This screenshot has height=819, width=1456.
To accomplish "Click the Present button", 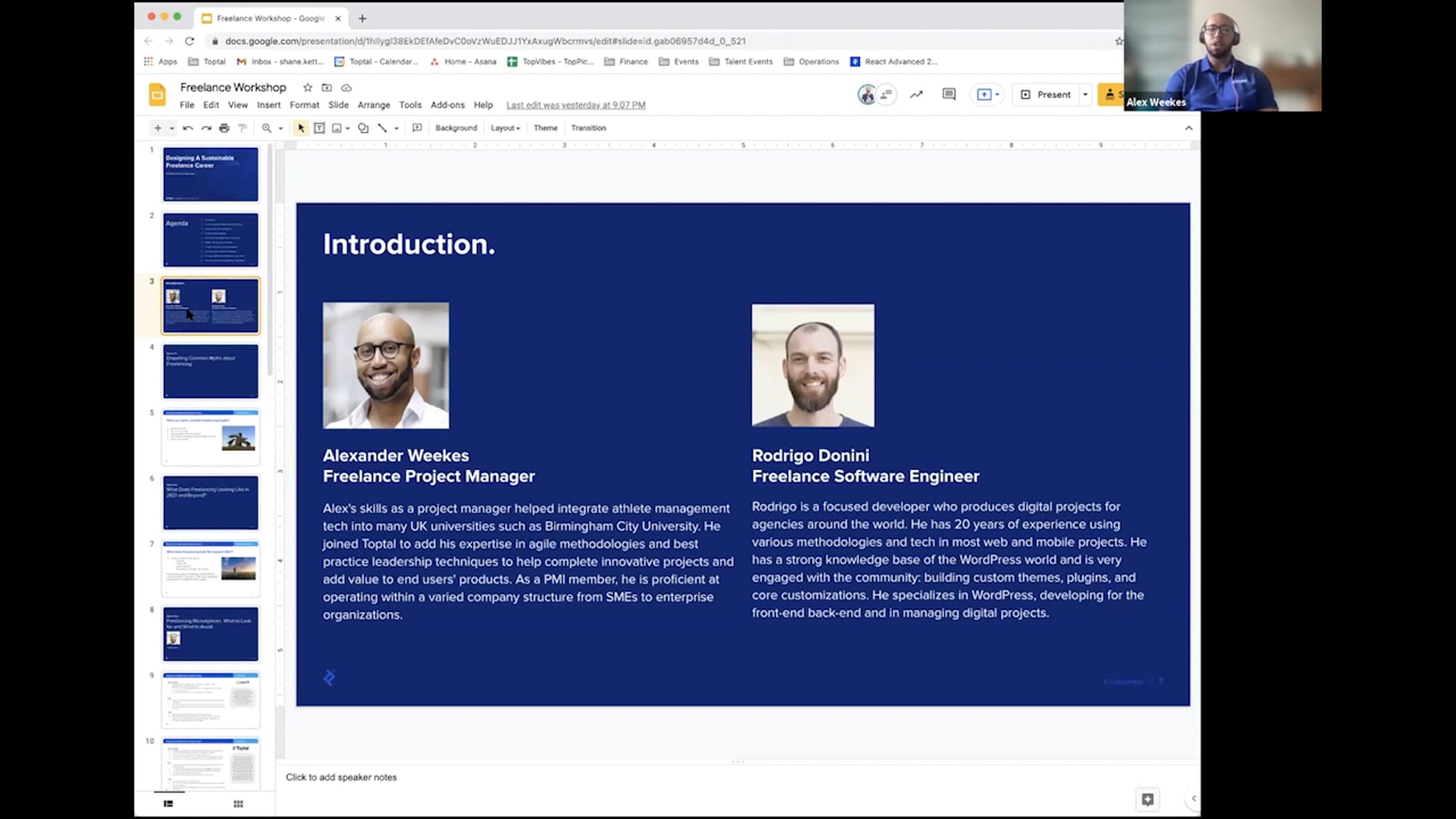I will tap(1046, 95).
